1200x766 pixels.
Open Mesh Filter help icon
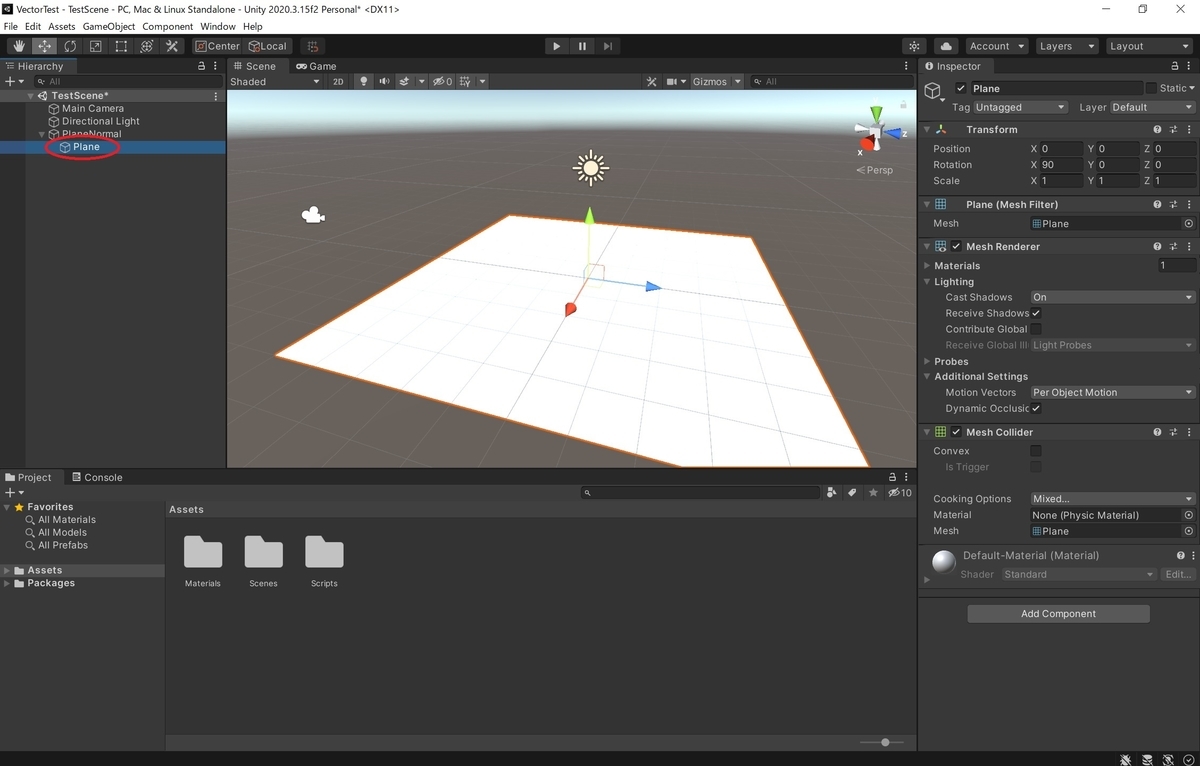pos(1157,204)
